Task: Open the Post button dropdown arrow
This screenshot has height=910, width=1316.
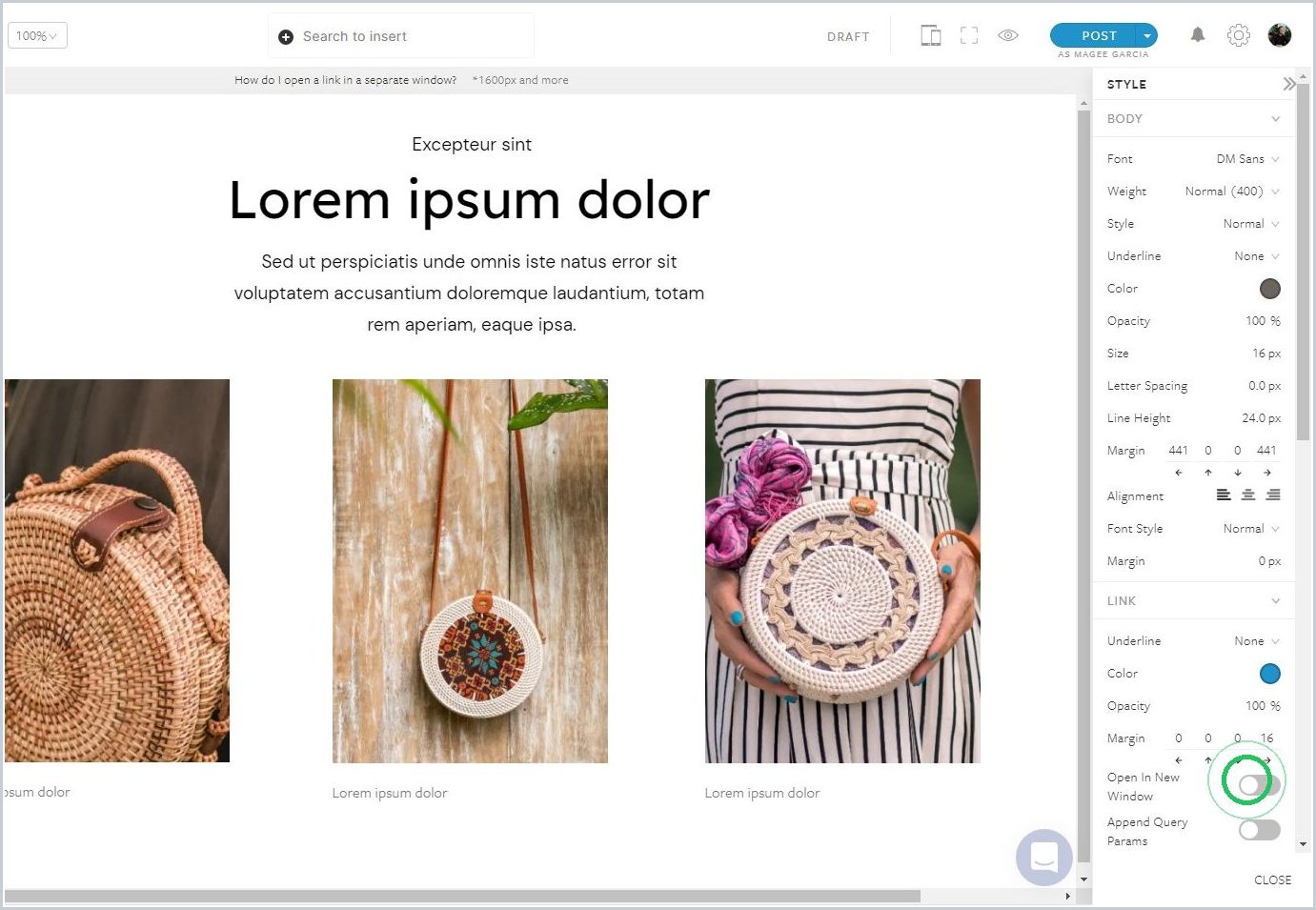Action: (1147, 35)
